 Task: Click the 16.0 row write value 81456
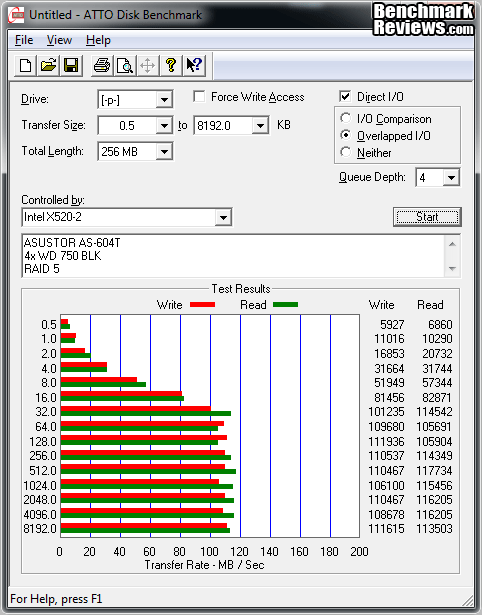(x=389, y=398)
